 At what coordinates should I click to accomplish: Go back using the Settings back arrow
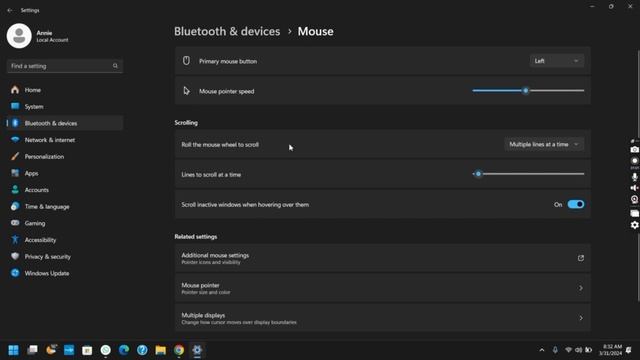10,10
